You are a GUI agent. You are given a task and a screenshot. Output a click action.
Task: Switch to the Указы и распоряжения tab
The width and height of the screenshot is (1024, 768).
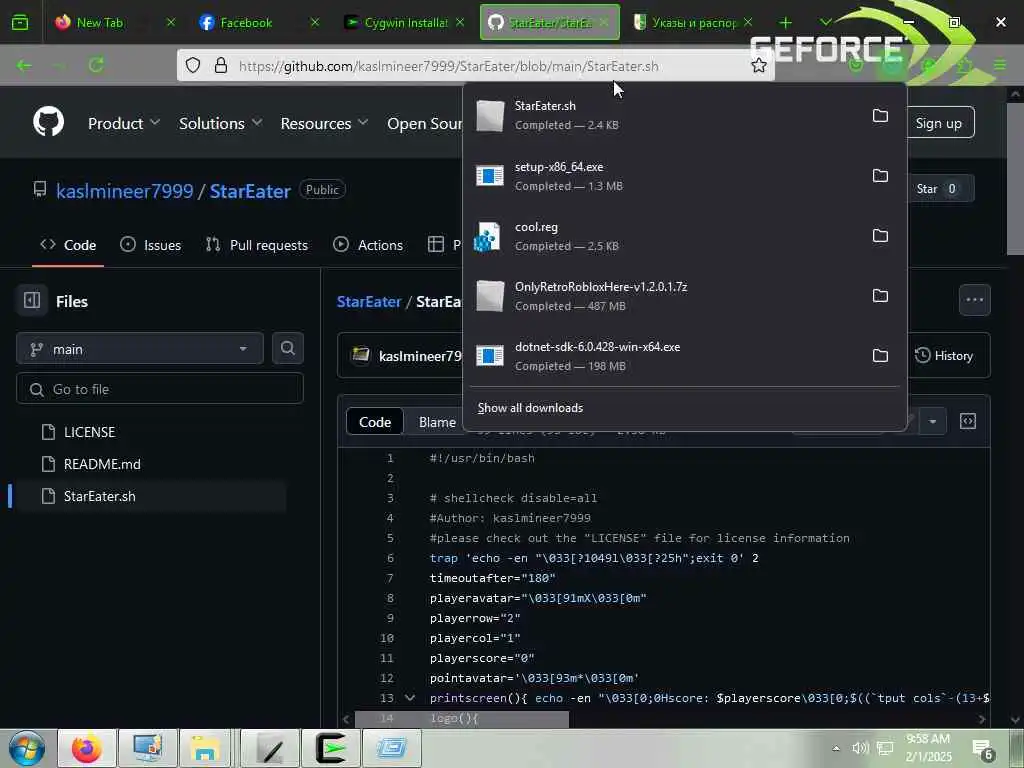point(694,23)
